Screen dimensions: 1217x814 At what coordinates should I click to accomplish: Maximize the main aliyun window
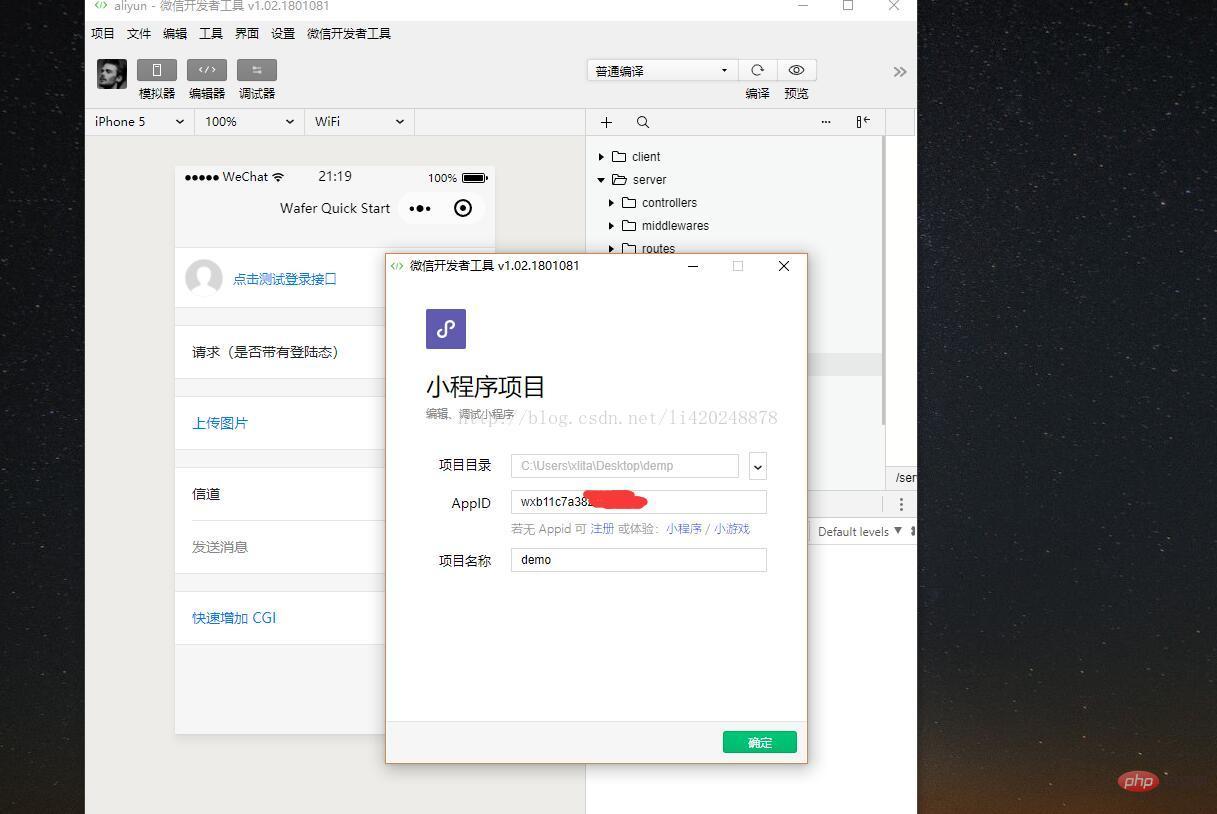[x=848, y=6]
